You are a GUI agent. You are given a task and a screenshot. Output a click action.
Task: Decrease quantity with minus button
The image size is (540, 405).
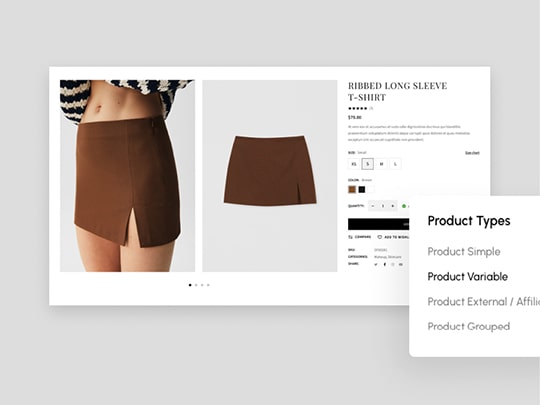click(x=373, y=206)
